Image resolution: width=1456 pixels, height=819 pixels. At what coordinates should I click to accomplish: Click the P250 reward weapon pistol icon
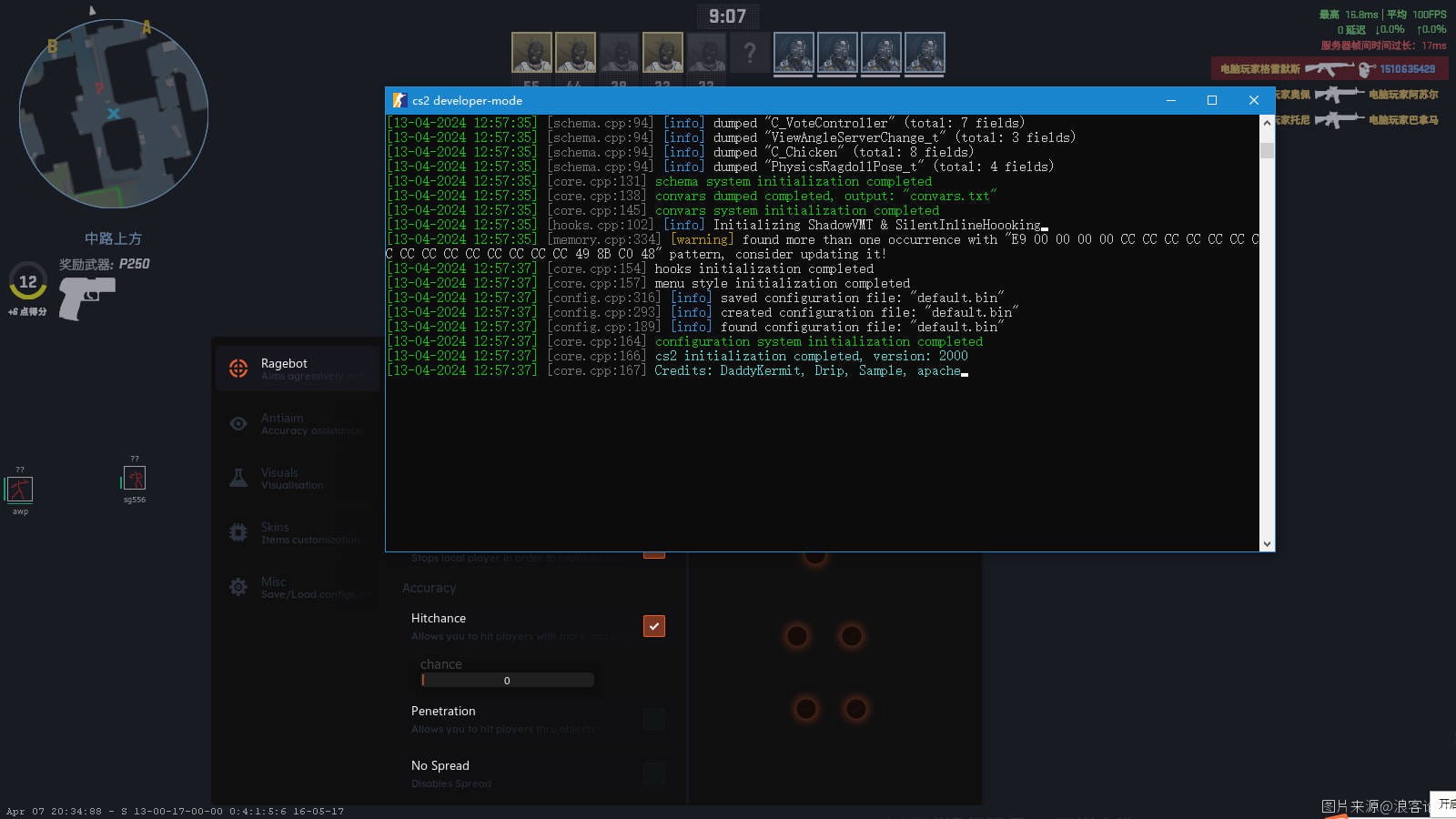coord(86,298)
